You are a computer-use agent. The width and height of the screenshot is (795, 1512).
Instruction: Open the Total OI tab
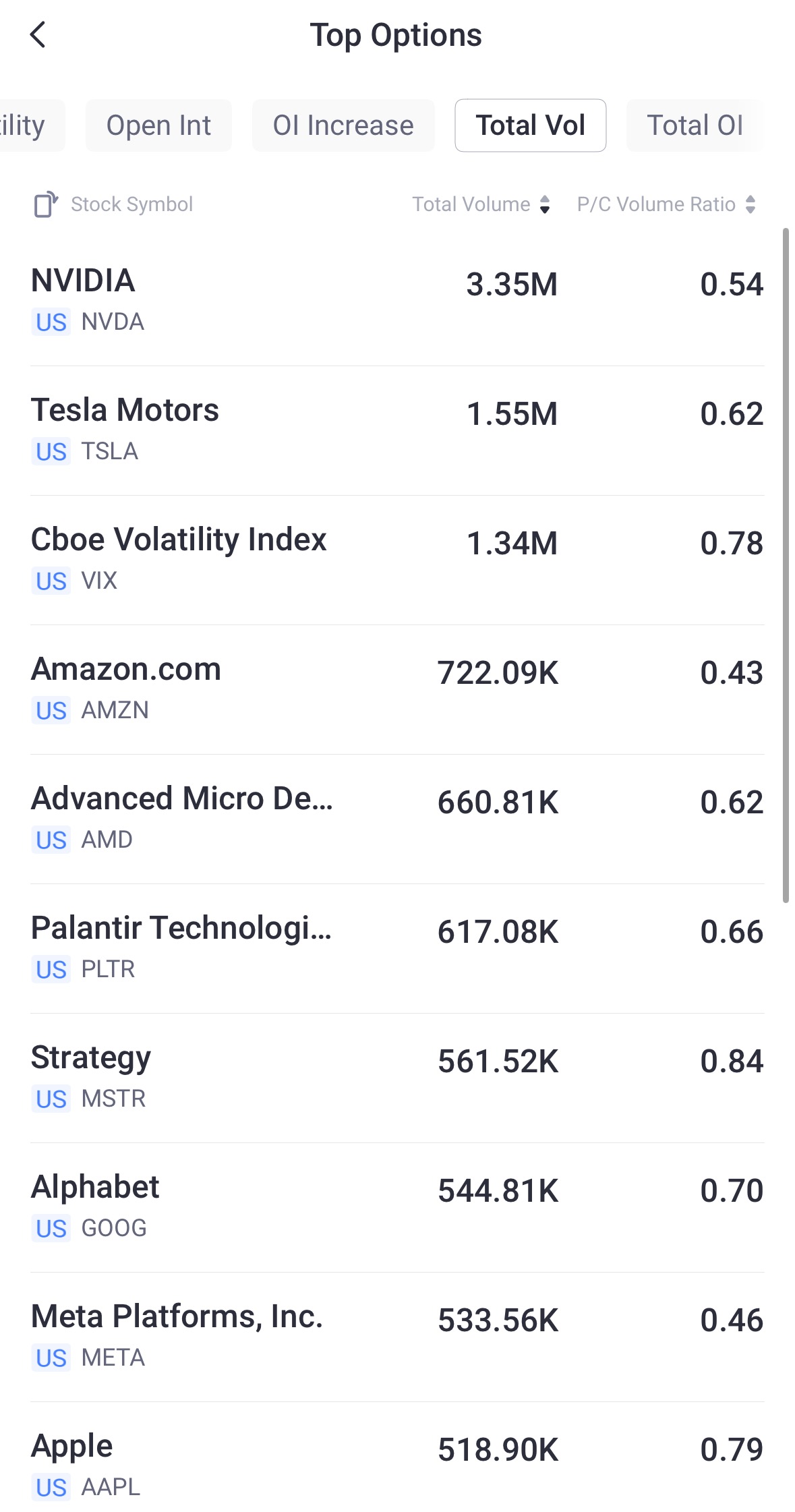[694, 125]
